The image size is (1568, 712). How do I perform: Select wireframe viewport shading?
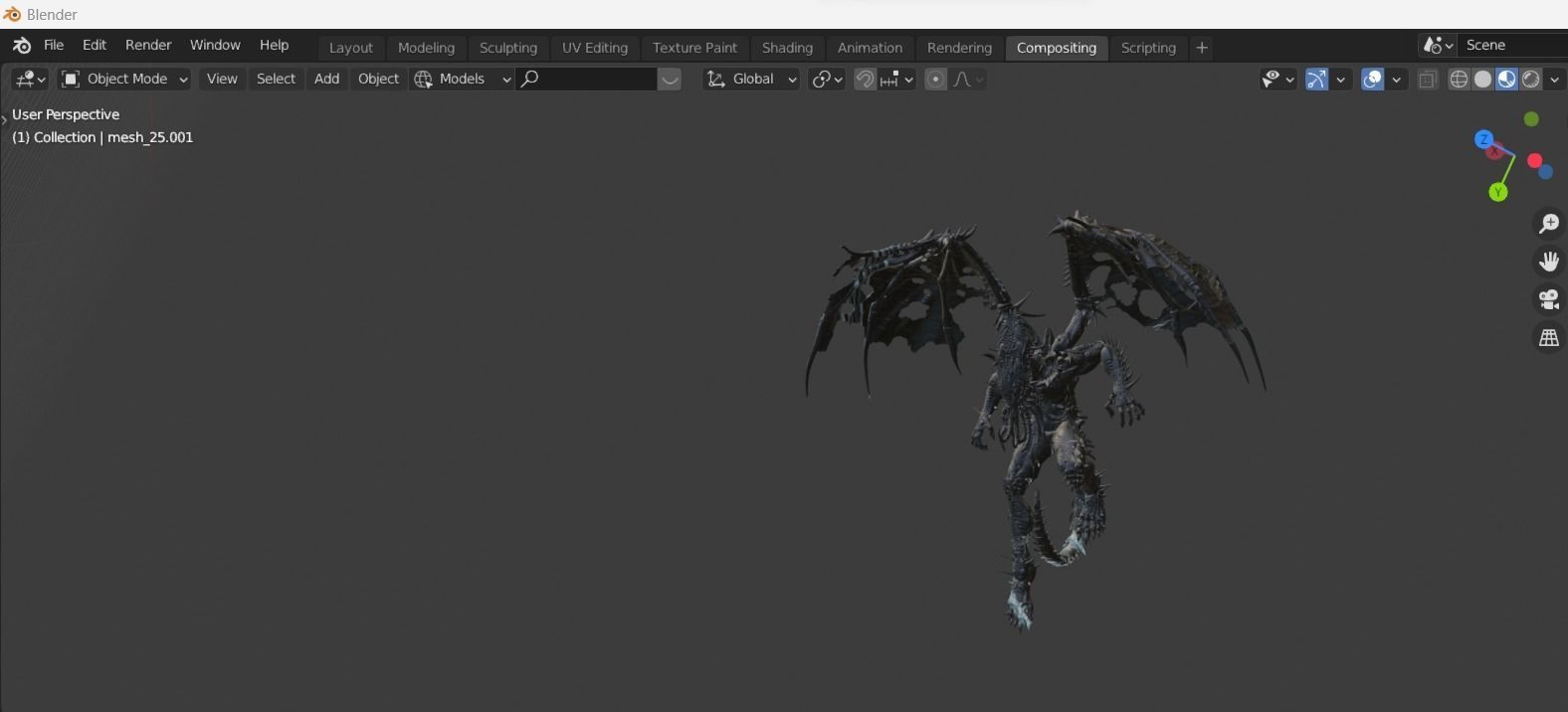tap(1459, 80)
